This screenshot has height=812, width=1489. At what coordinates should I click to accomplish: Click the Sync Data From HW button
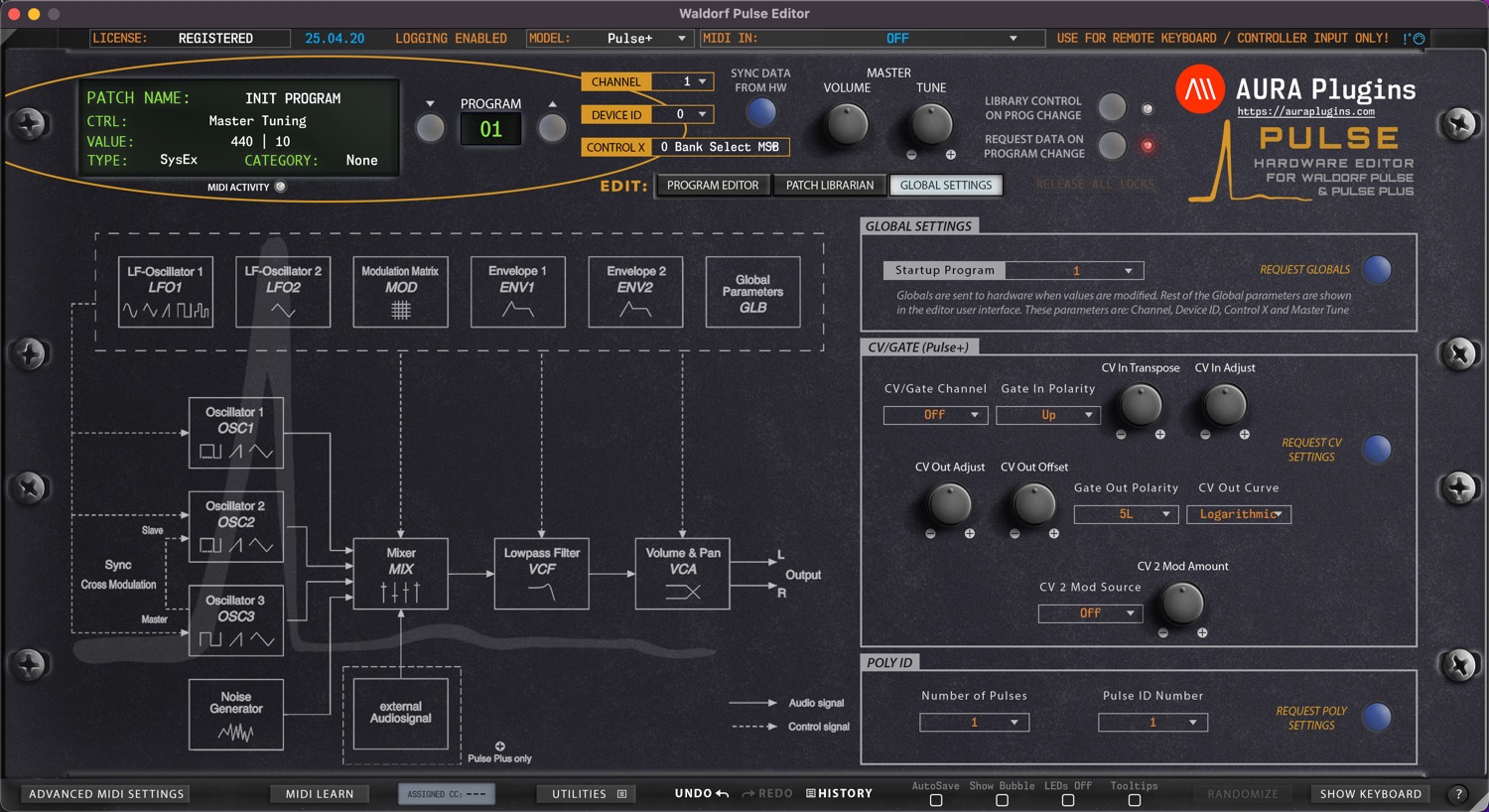pos(761,112)
